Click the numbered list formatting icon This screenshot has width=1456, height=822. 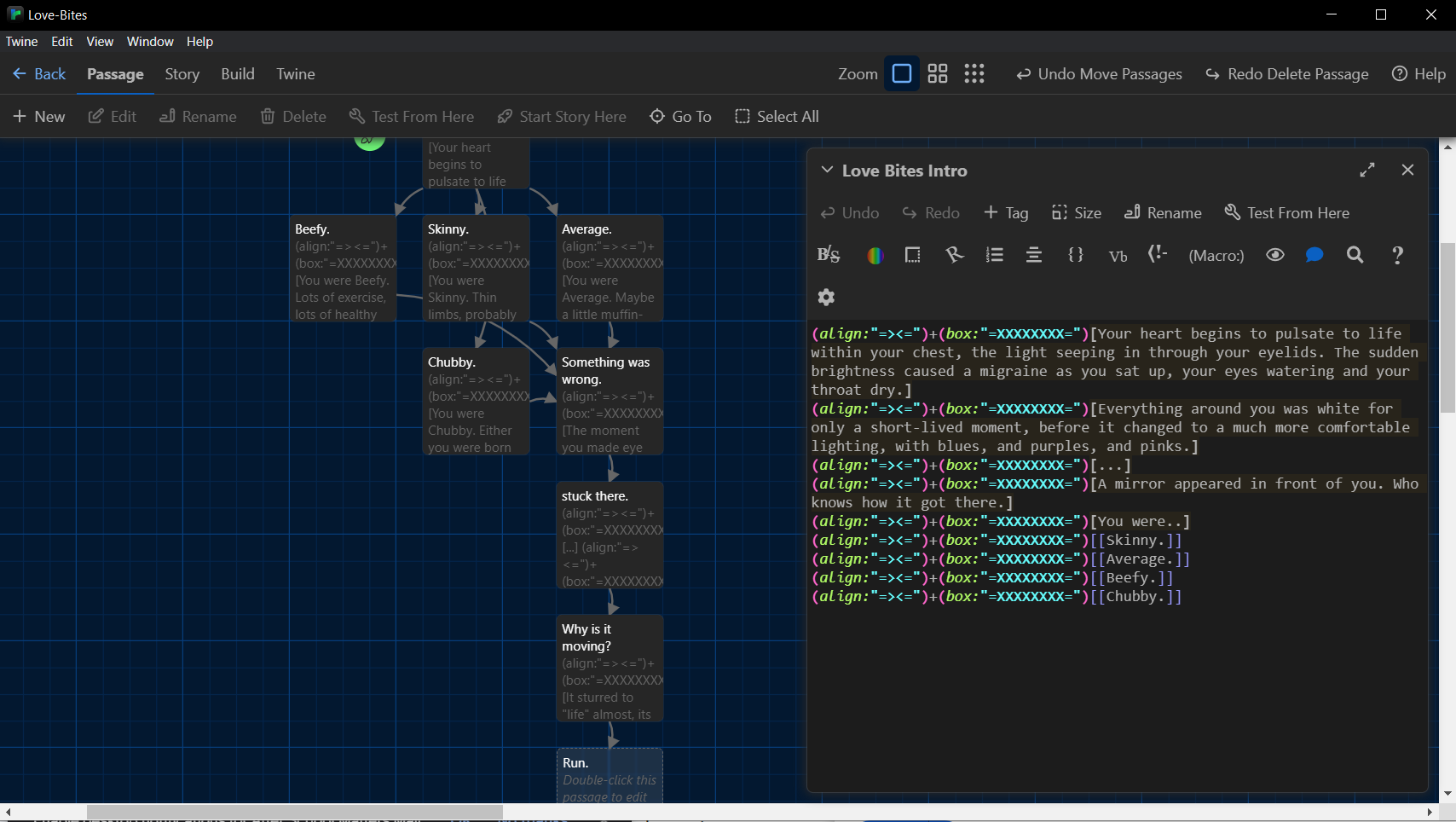[994, 255]
